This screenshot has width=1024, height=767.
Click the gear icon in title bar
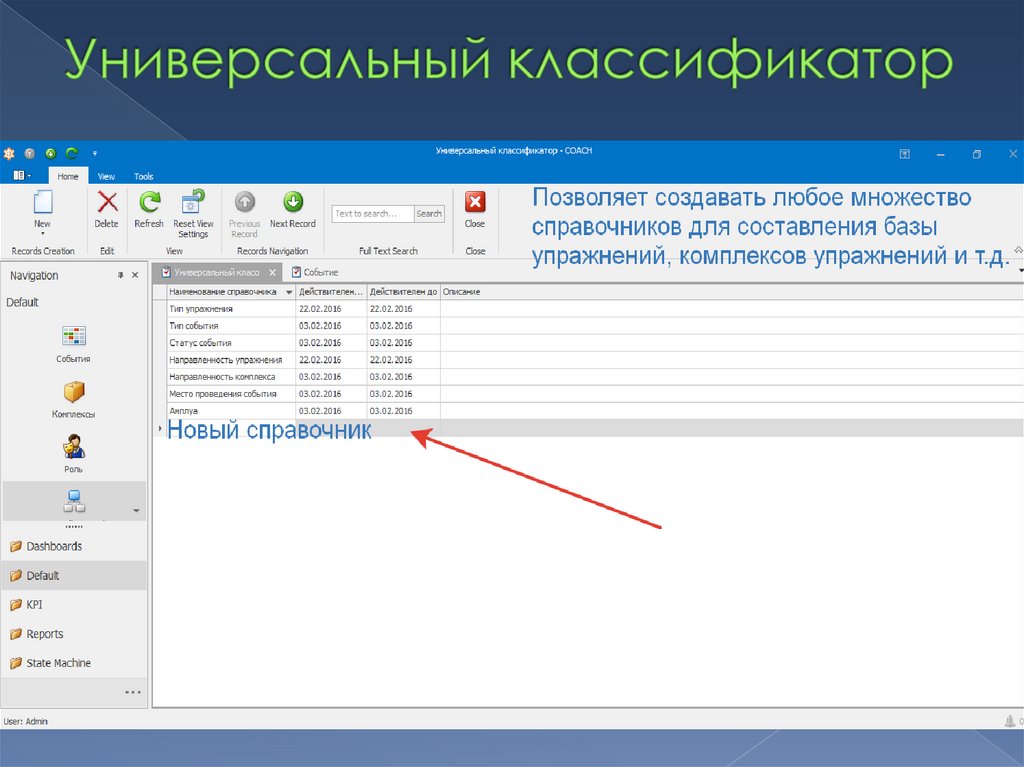(x=9, y=154)
